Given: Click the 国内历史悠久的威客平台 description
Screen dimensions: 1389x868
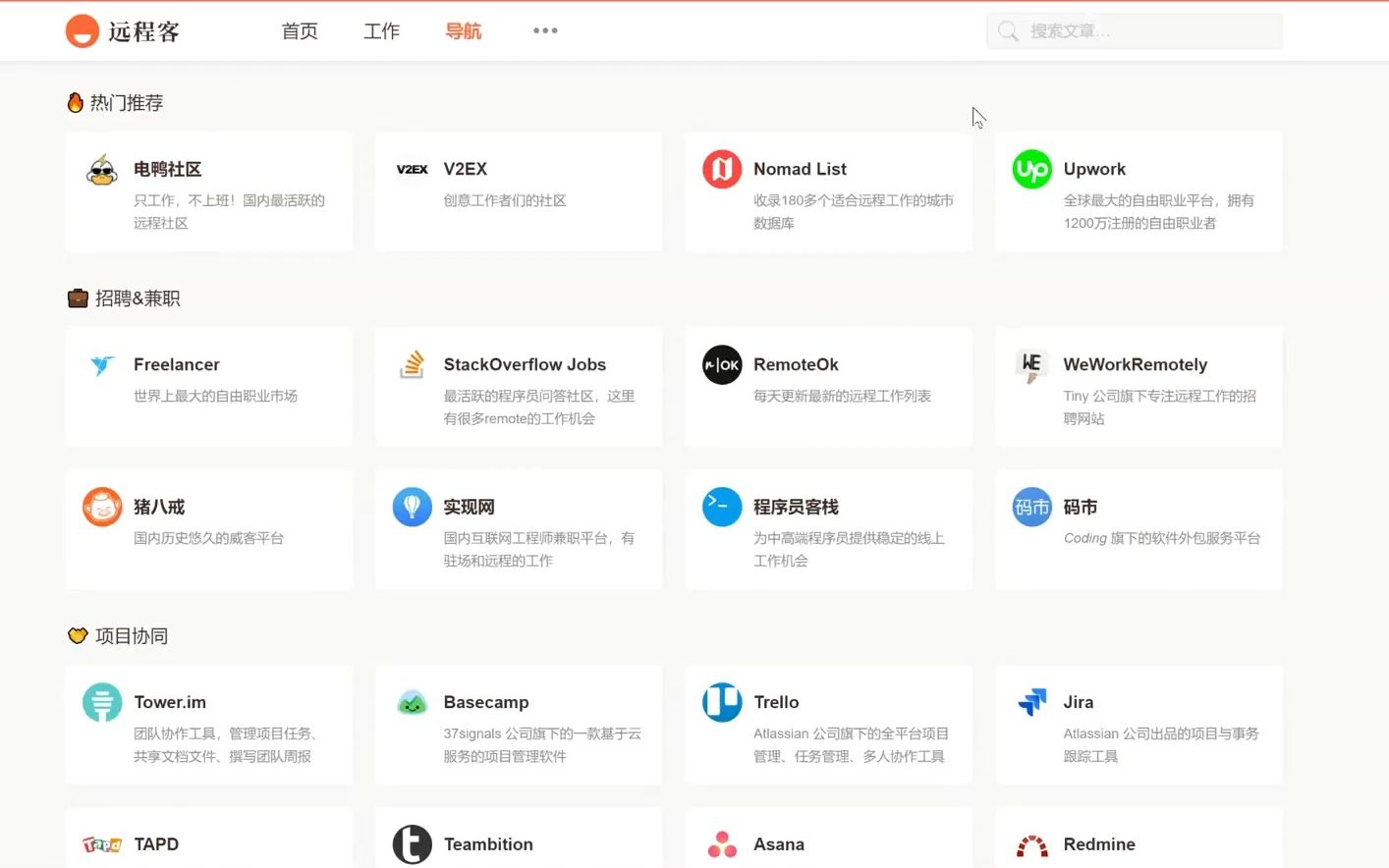Looking at the screenshot, I should pos(208,538).
